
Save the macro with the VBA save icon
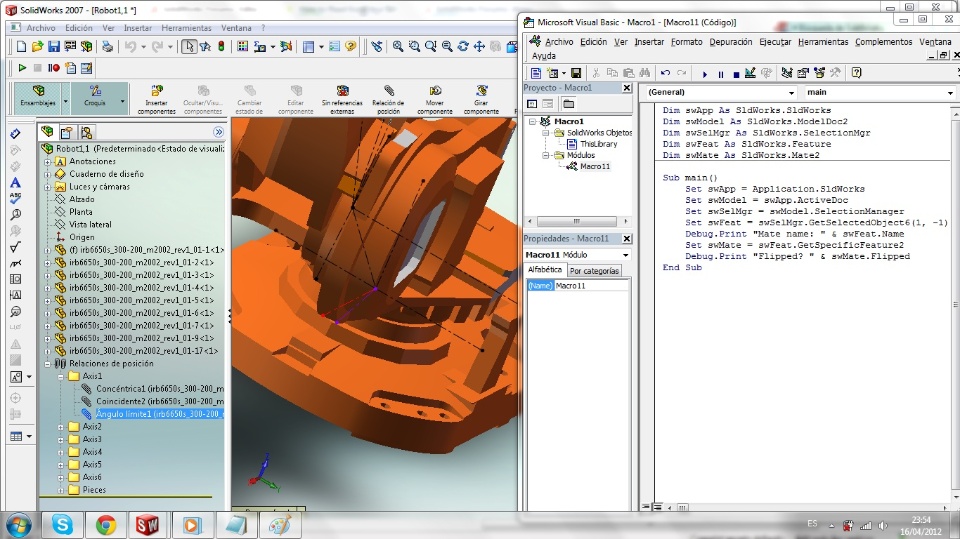[x=576, y=73]
